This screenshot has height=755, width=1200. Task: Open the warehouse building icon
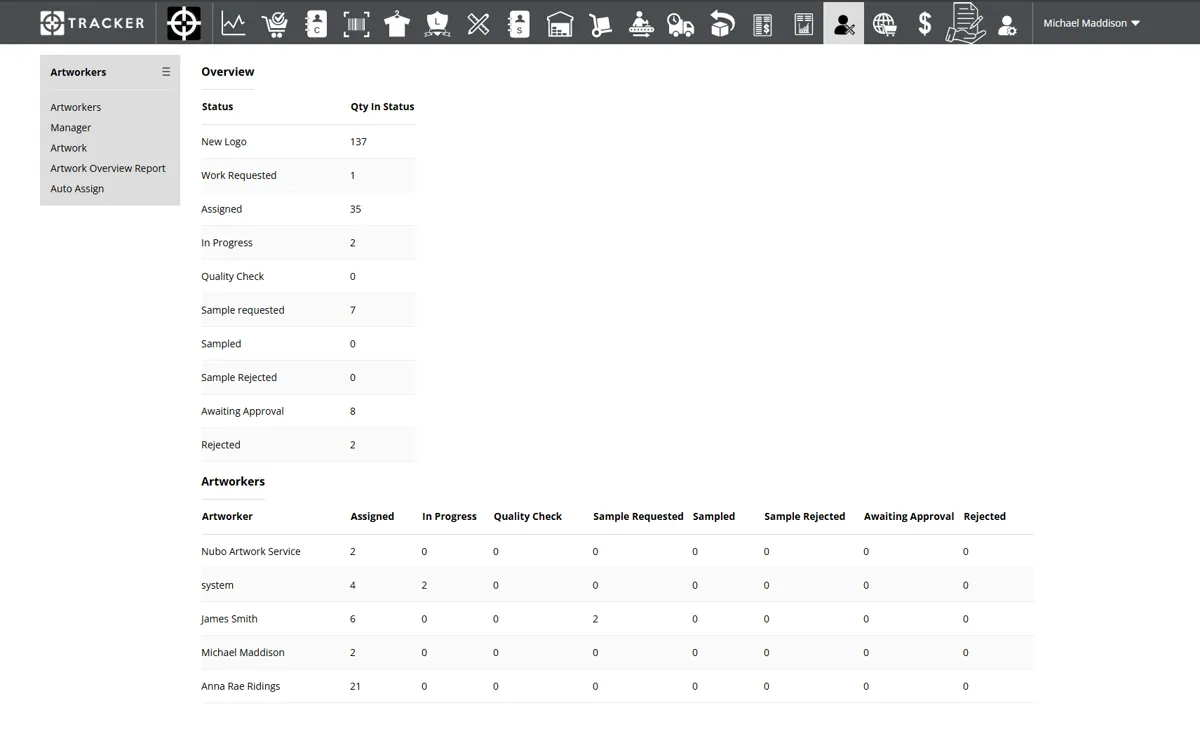(560, 24)
